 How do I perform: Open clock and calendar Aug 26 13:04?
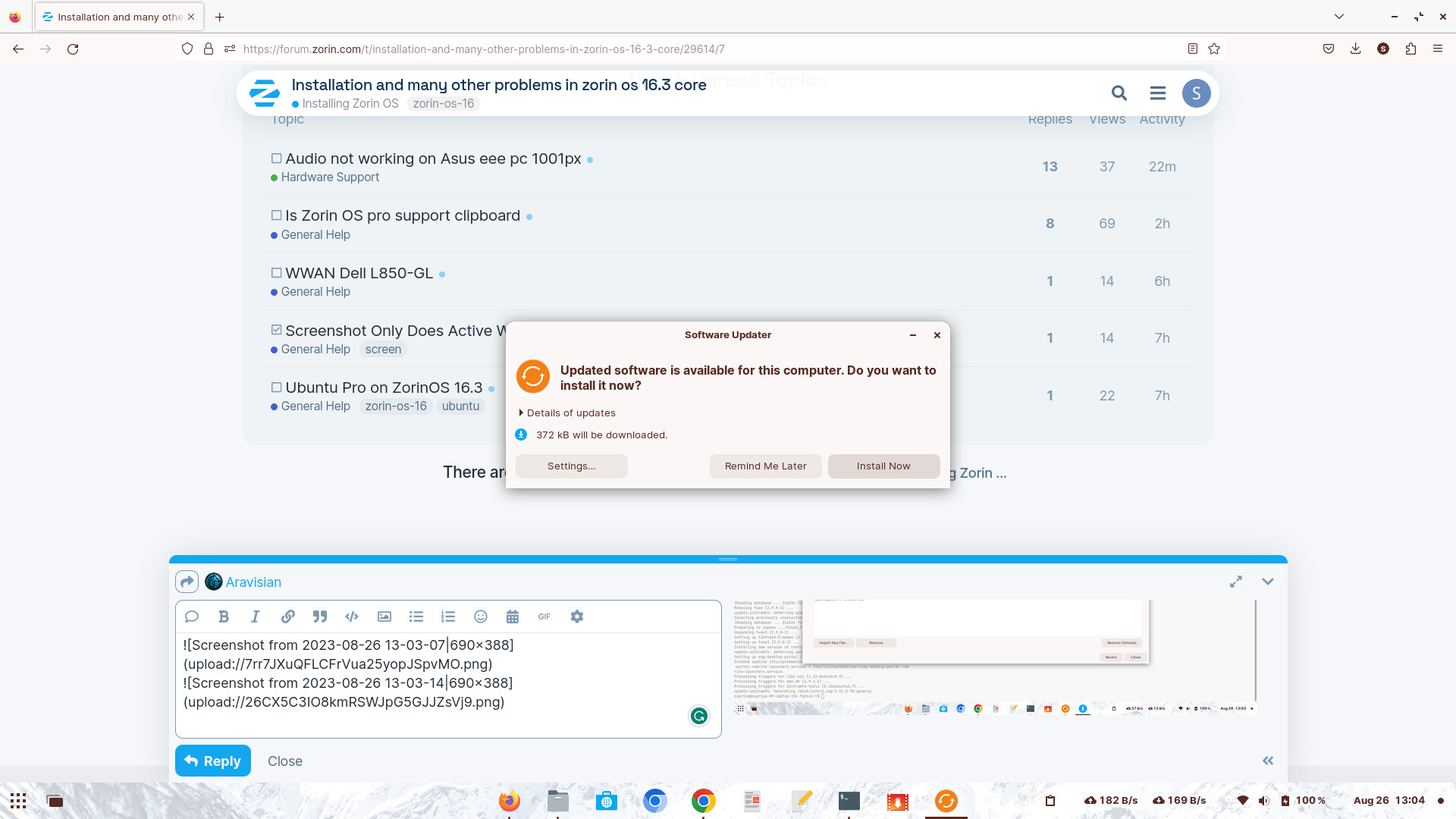coord(1389,801)
